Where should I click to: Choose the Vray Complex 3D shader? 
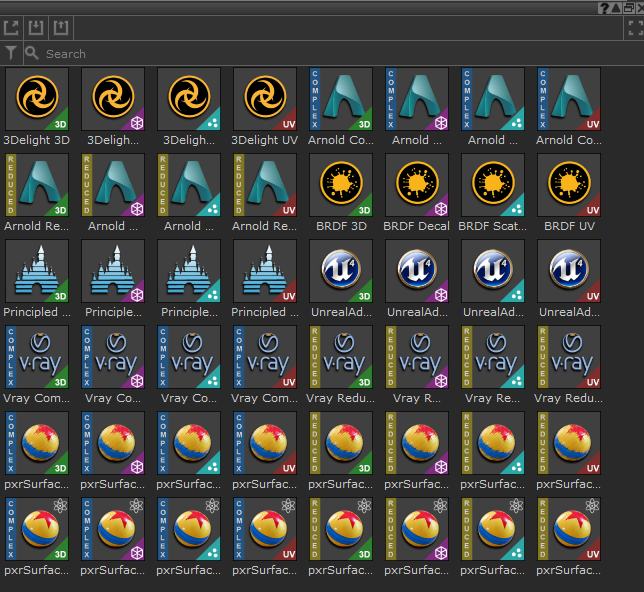[x=37, y=357]
